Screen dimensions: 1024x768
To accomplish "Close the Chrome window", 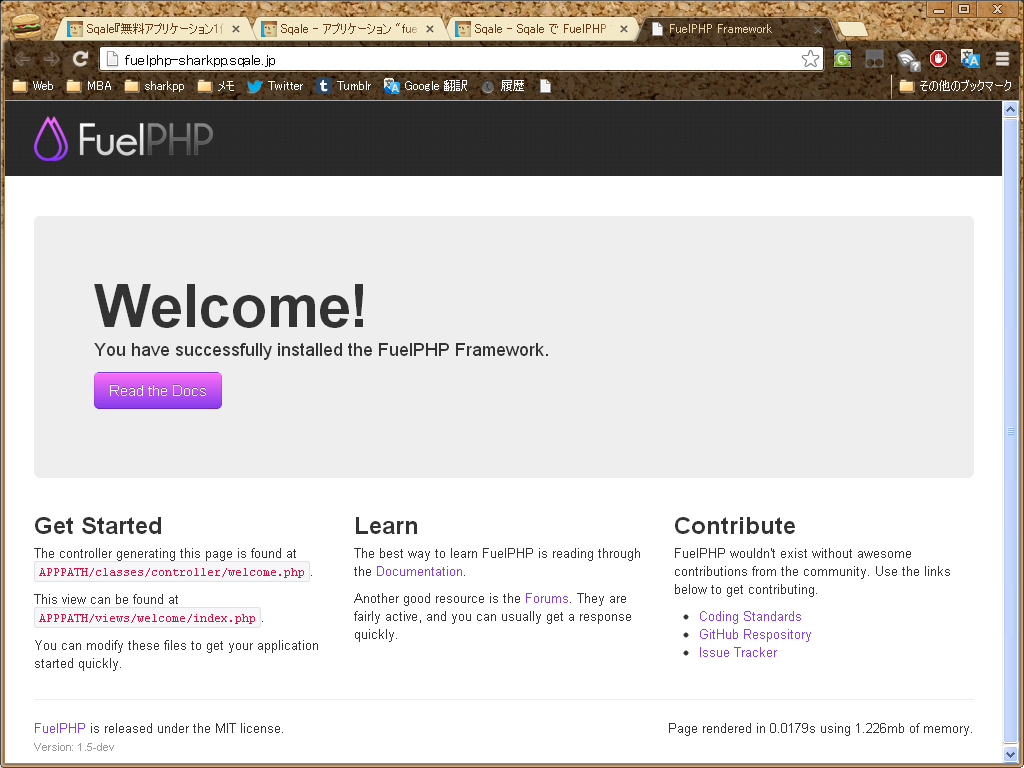I will tap(999, 9).
